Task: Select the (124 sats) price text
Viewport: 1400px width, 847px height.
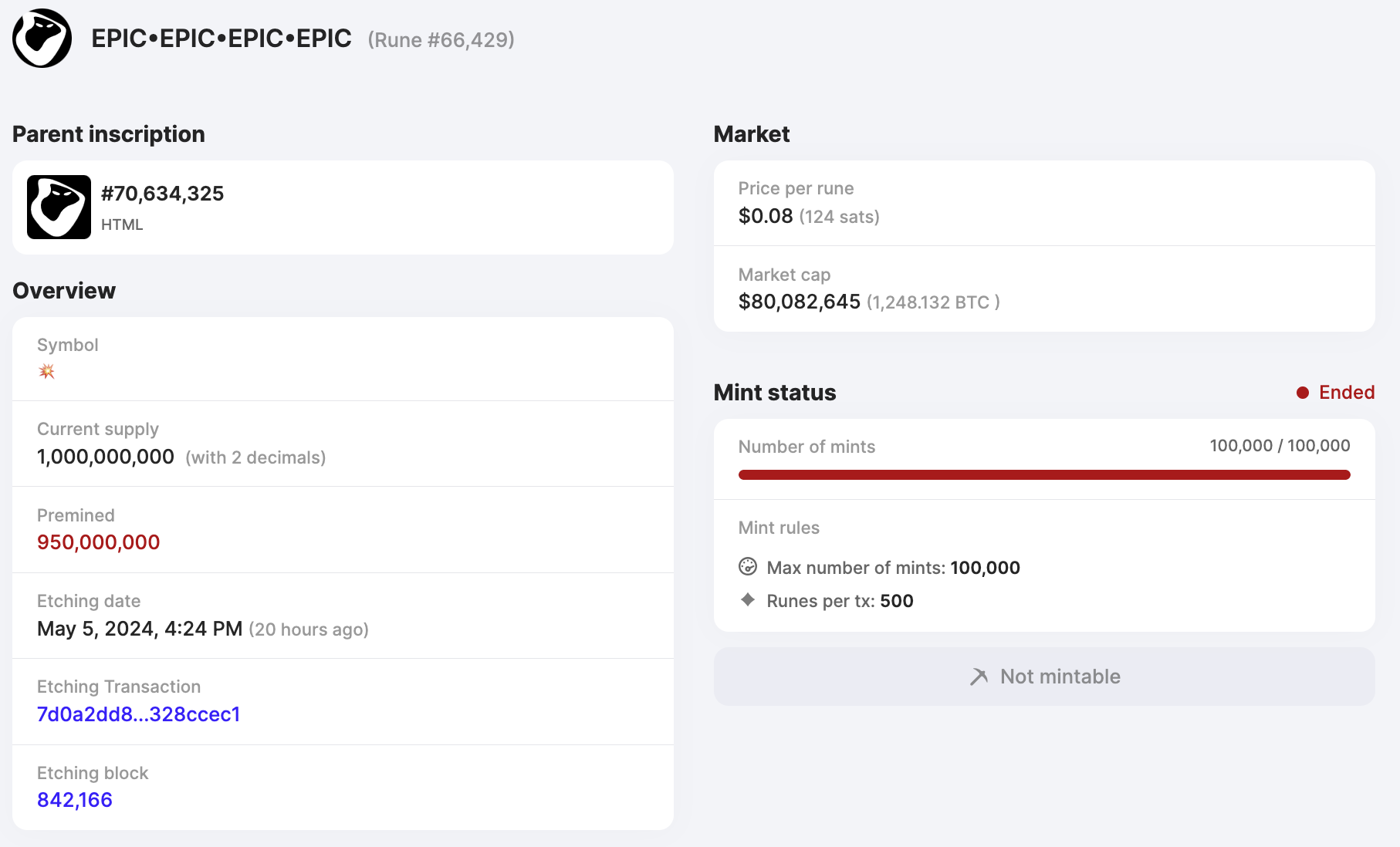Action: tap(840, 217)
